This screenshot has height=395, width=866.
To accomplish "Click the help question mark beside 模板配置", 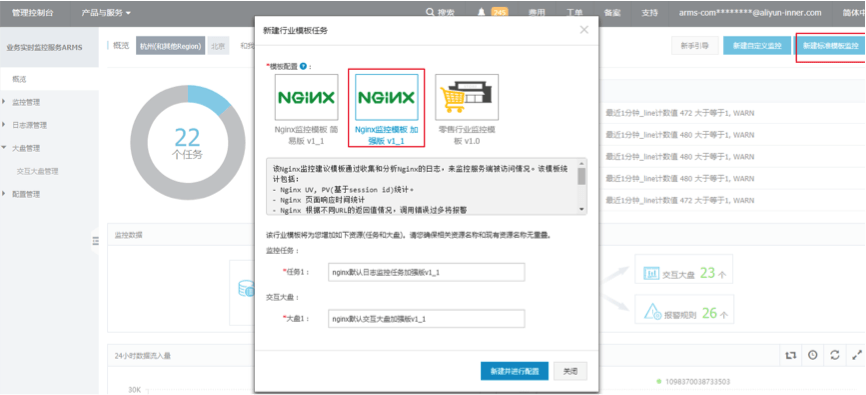I will tap(303, 66).
